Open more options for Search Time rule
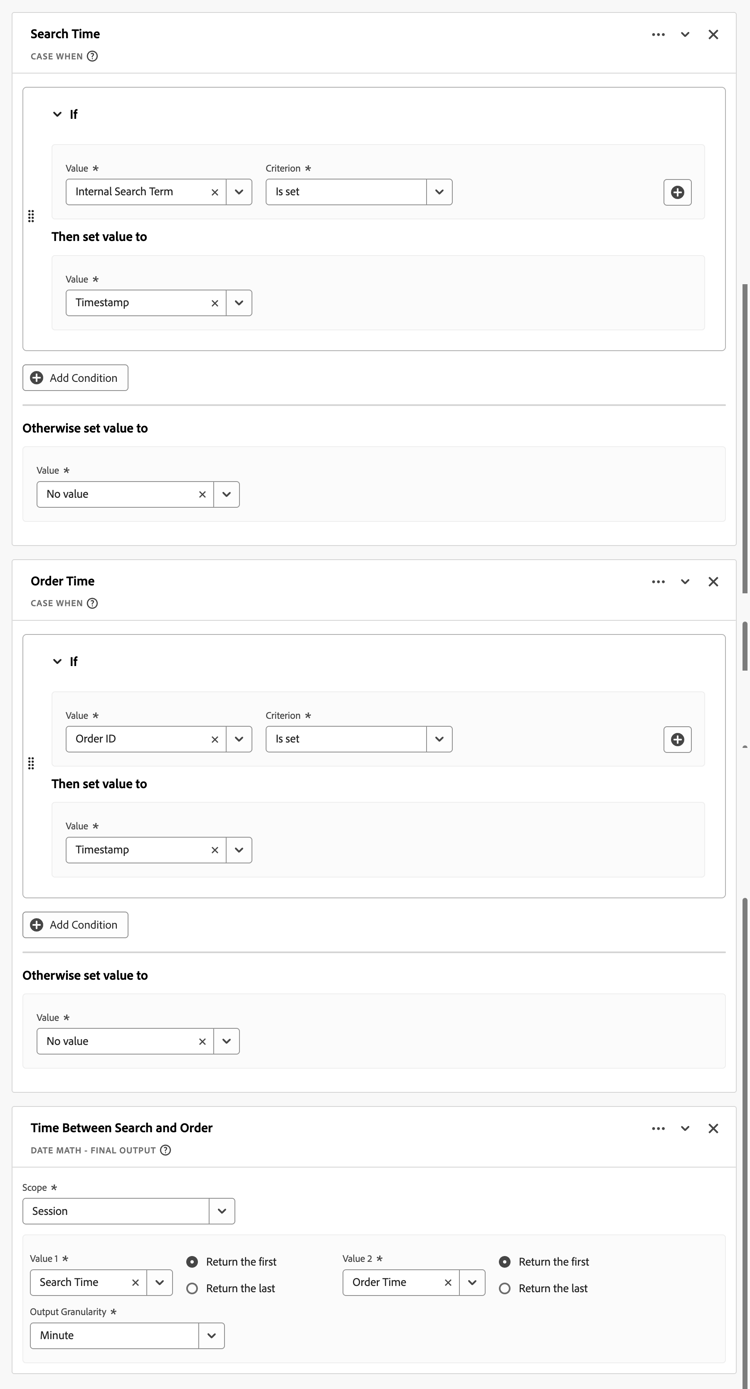 point(658,34)
